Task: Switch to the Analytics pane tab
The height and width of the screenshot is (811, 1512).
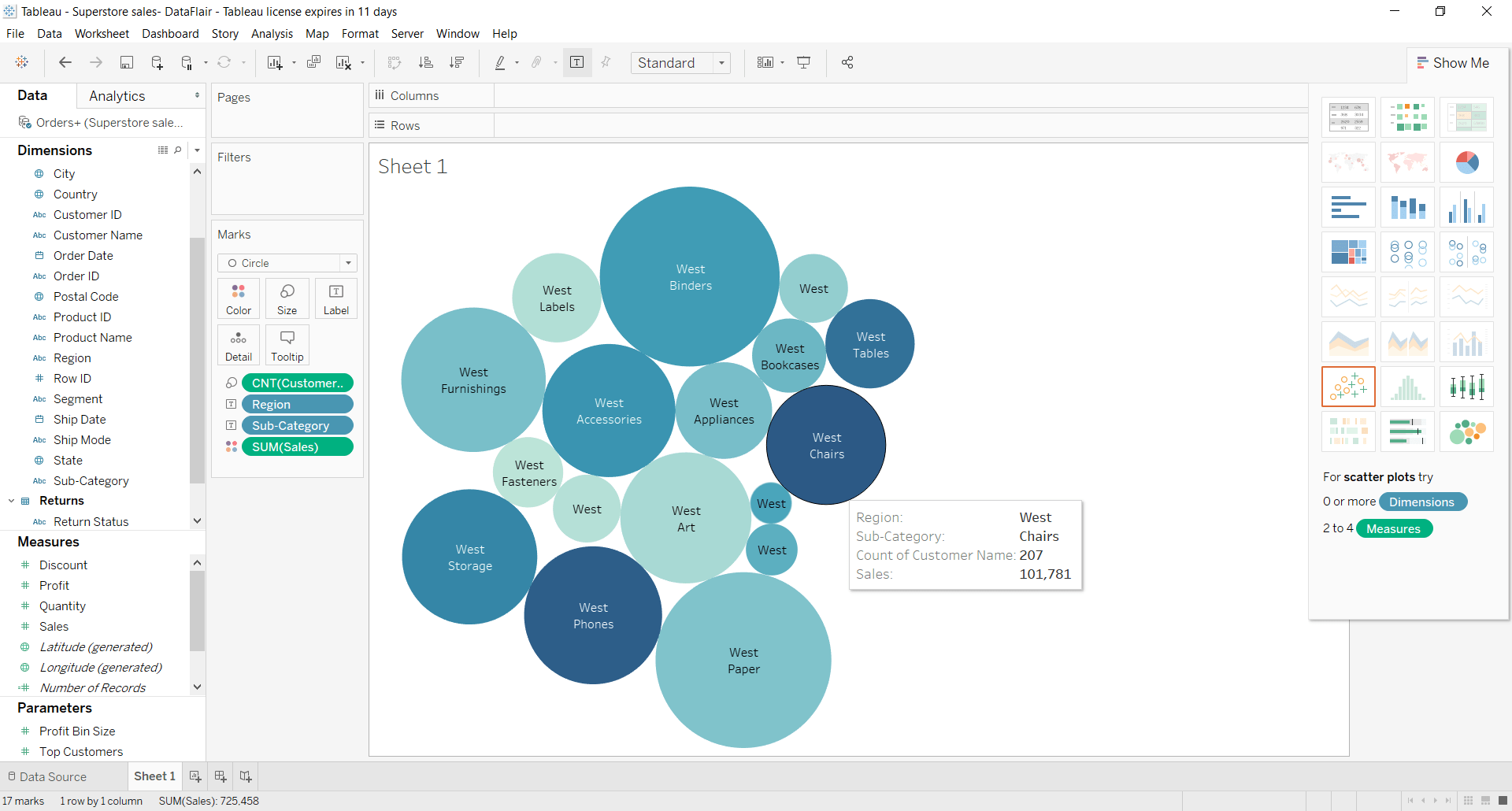Action: [x=117, y=95]
